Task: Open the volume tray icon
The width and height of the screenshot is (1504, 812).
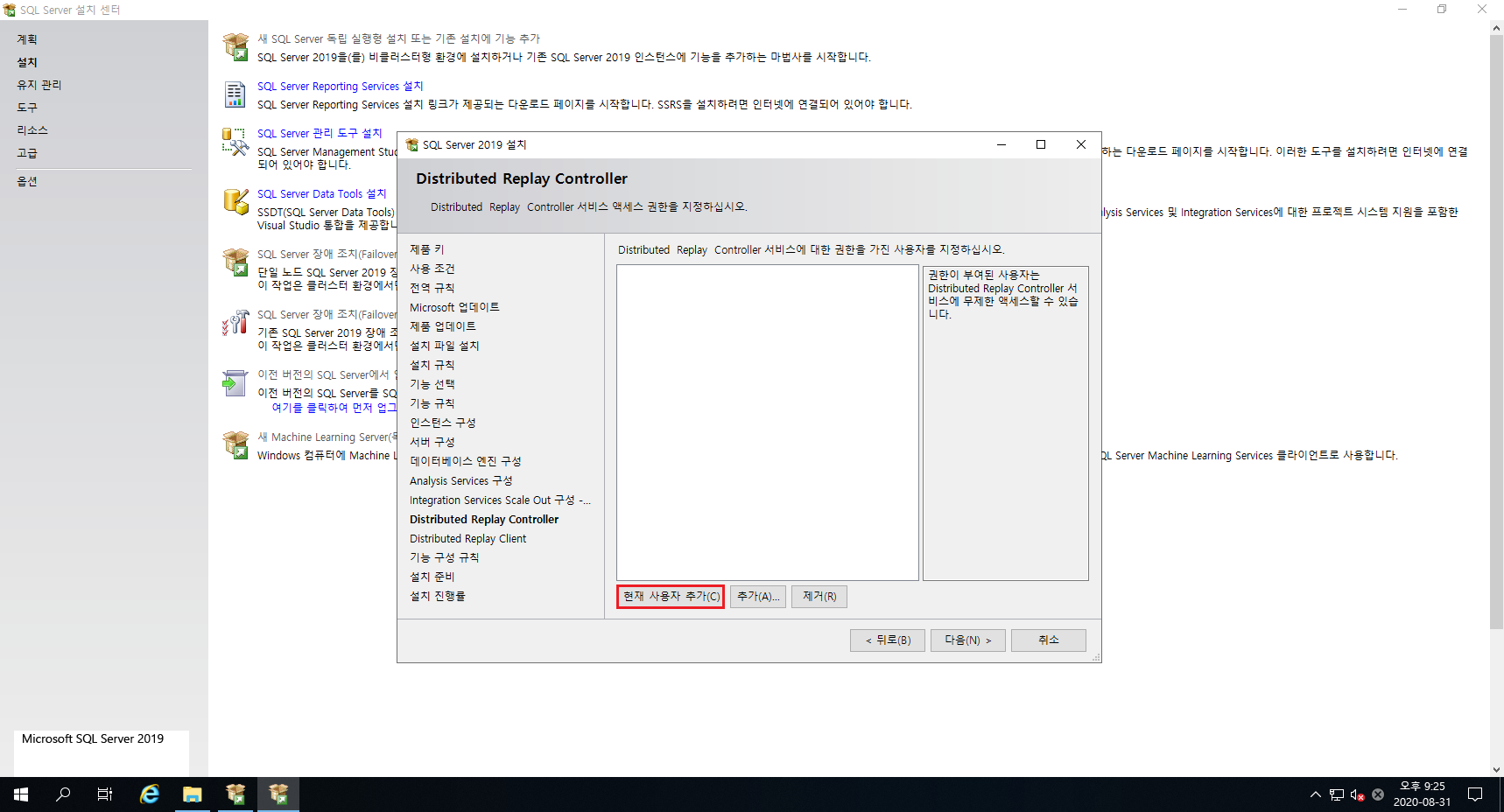Action: [1357, 794]
